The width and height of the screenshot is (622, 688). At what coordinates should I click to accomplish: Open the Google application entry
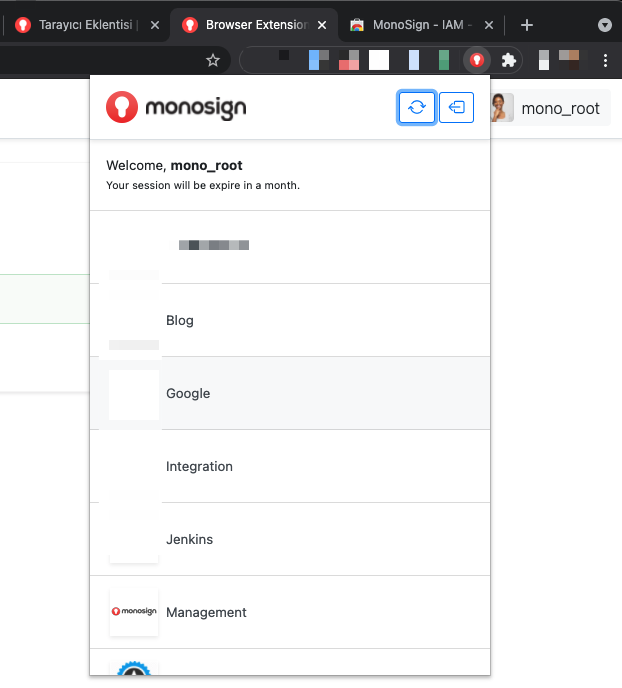[x=290, y=393]
